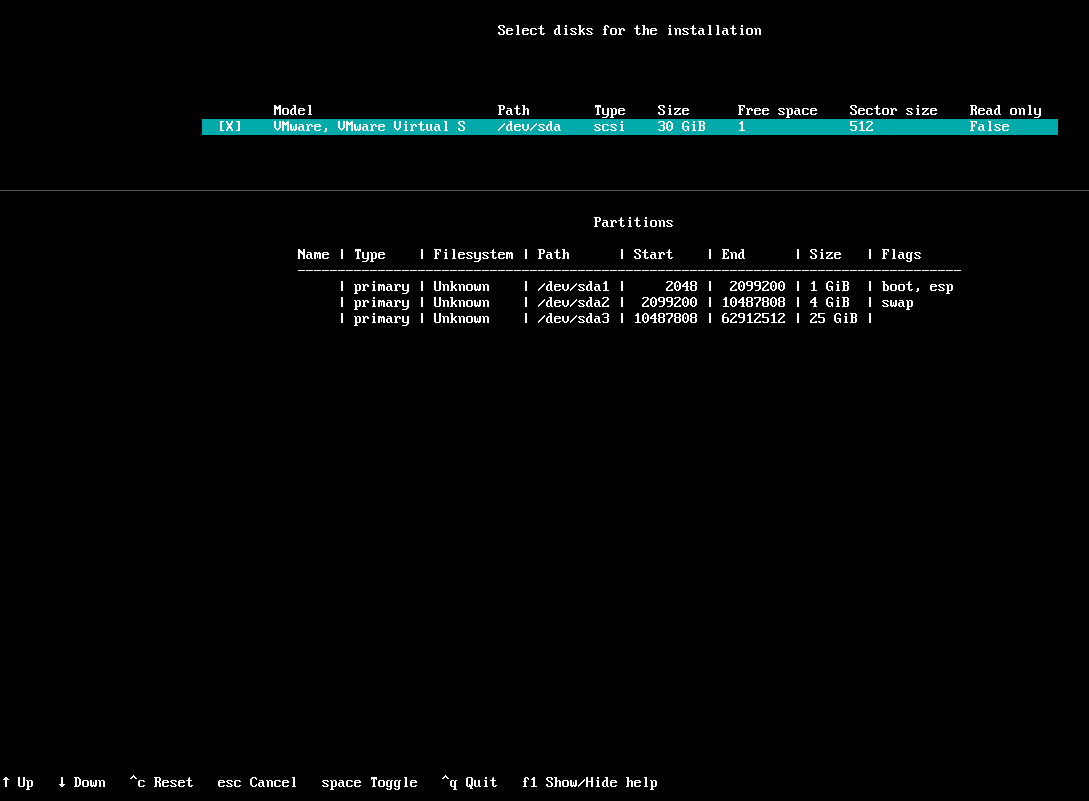Click the space Toggle shortcut label
This screenshot has width=1089, height=801.
coord(369,783)
